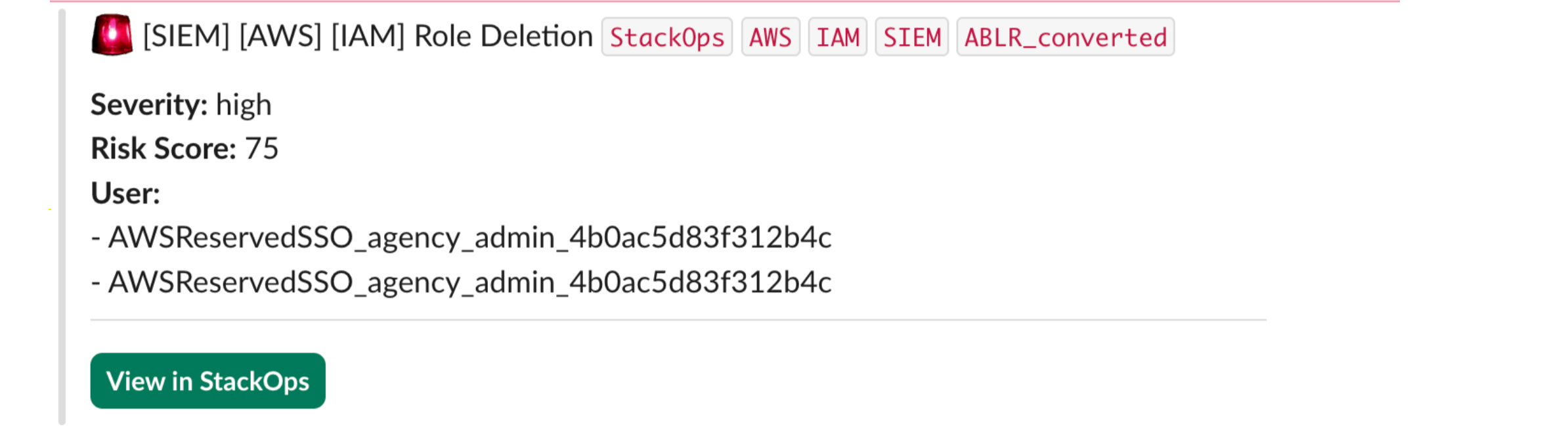Image resolution: width=1568 pixels, height=436 pixels.
Task: Click the AWS tag badge
Action: coord(771,37)
